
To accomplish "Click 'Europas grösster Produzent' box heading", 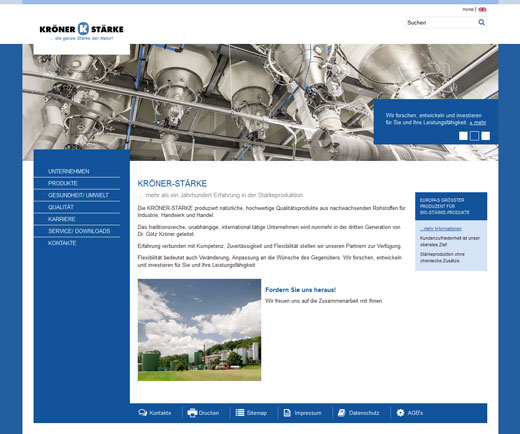I will pyautogui.click(x=445, y=206).
